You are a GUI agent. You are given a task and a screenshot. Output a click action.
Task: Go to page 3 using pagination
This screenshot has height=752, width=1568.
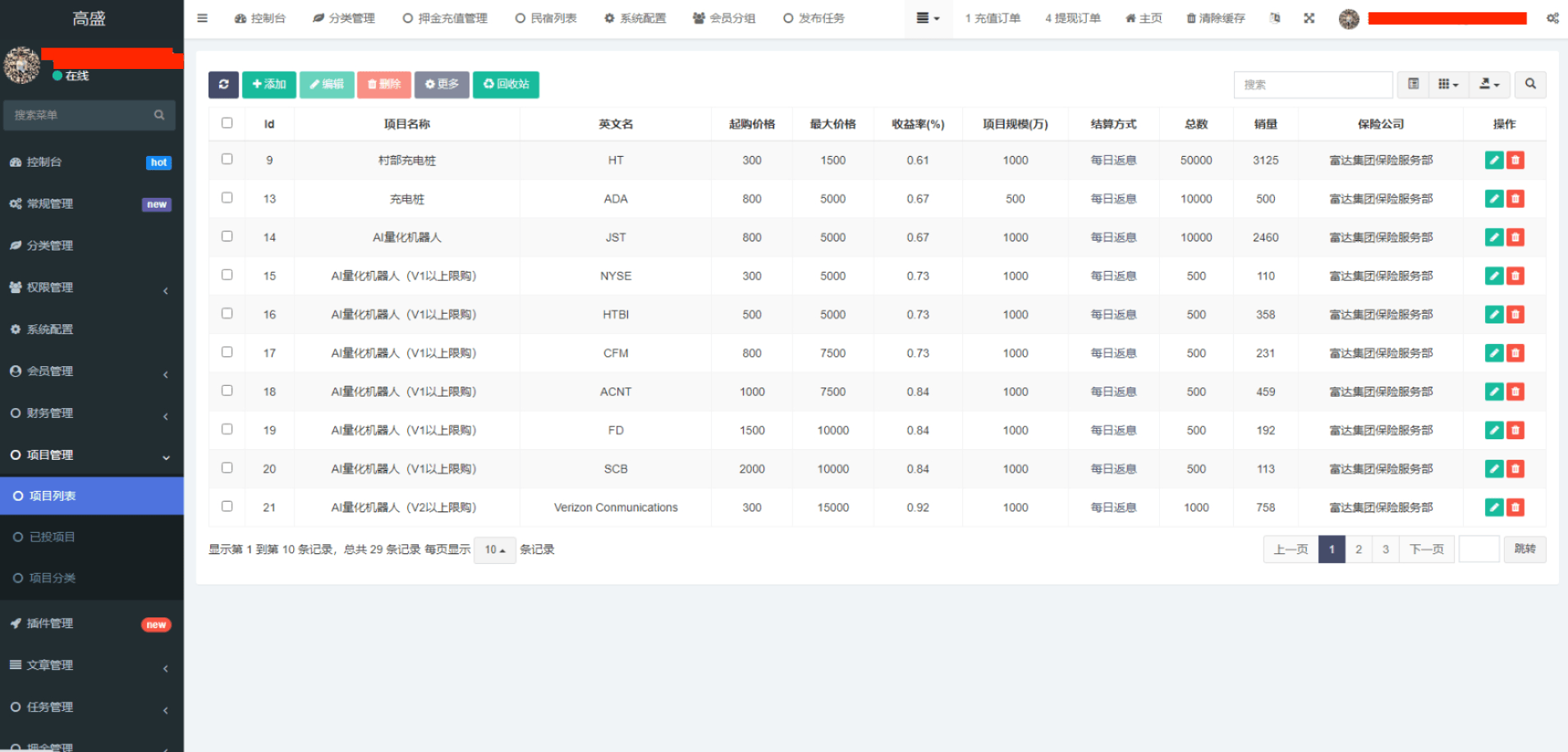(x=1385, y=549)
